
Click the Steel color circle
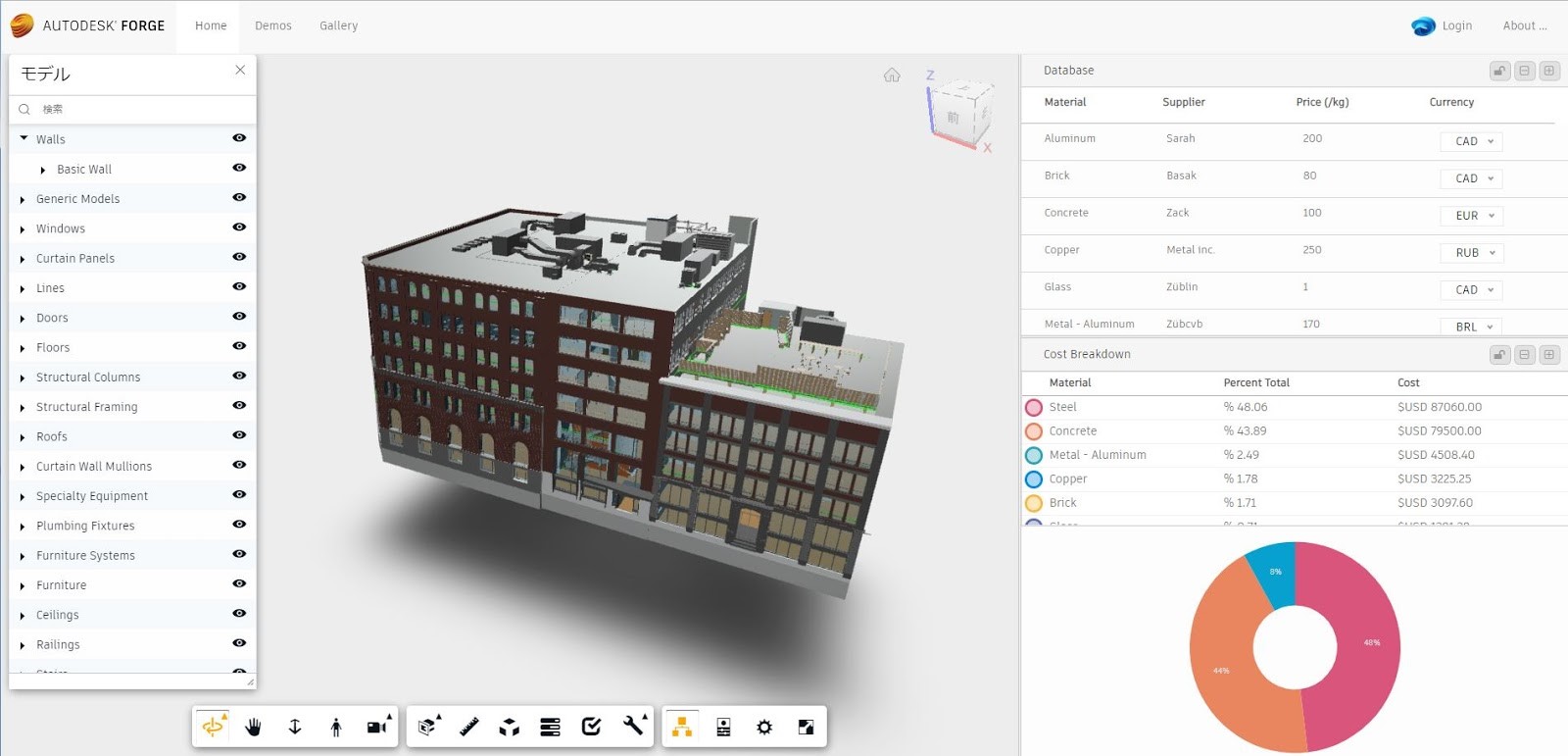[x=1034, y=407]
